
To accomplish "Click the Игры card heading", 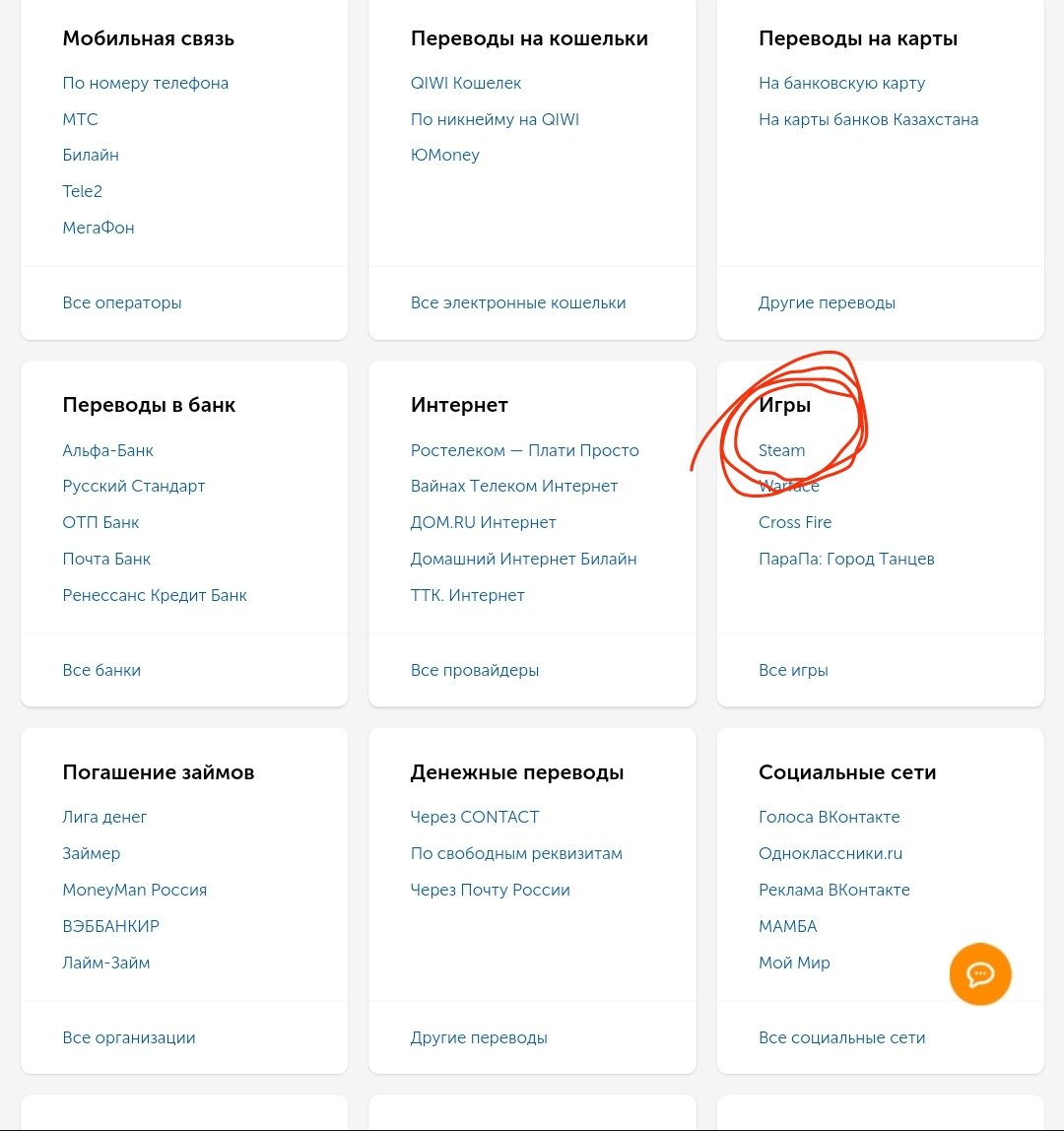I will 784,405.
